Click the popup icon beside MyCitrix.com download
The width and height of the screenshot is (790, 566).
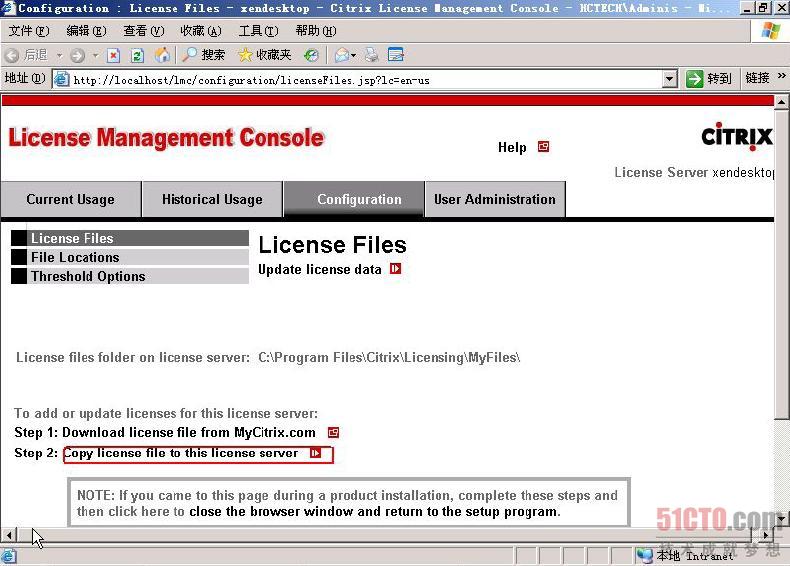point(333,432)
